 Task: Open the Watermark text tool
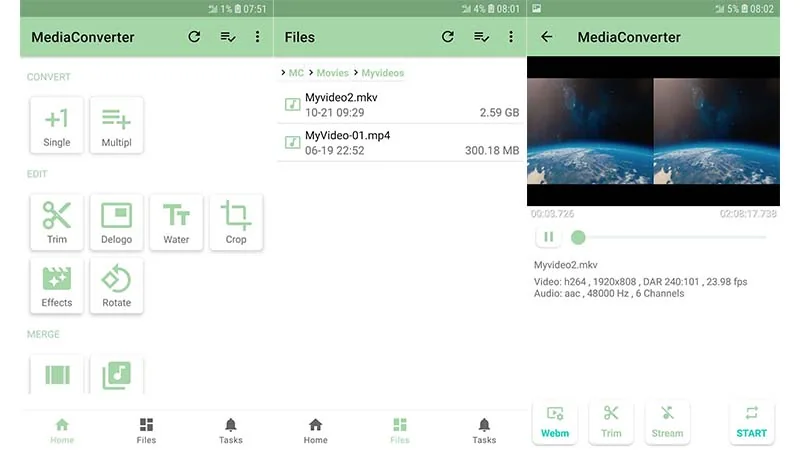(x=176, y=222)
